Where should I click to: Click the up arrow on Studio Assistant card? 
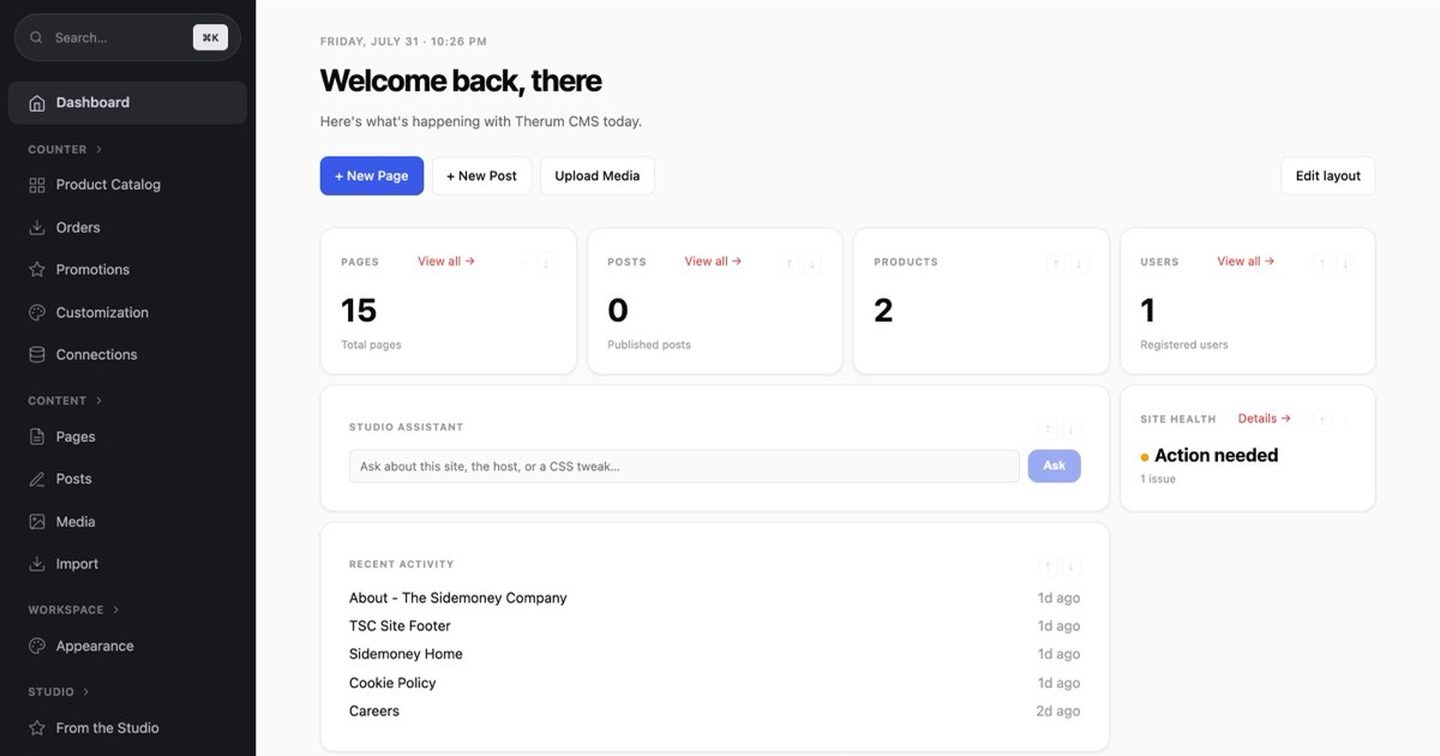(1048, 429)
